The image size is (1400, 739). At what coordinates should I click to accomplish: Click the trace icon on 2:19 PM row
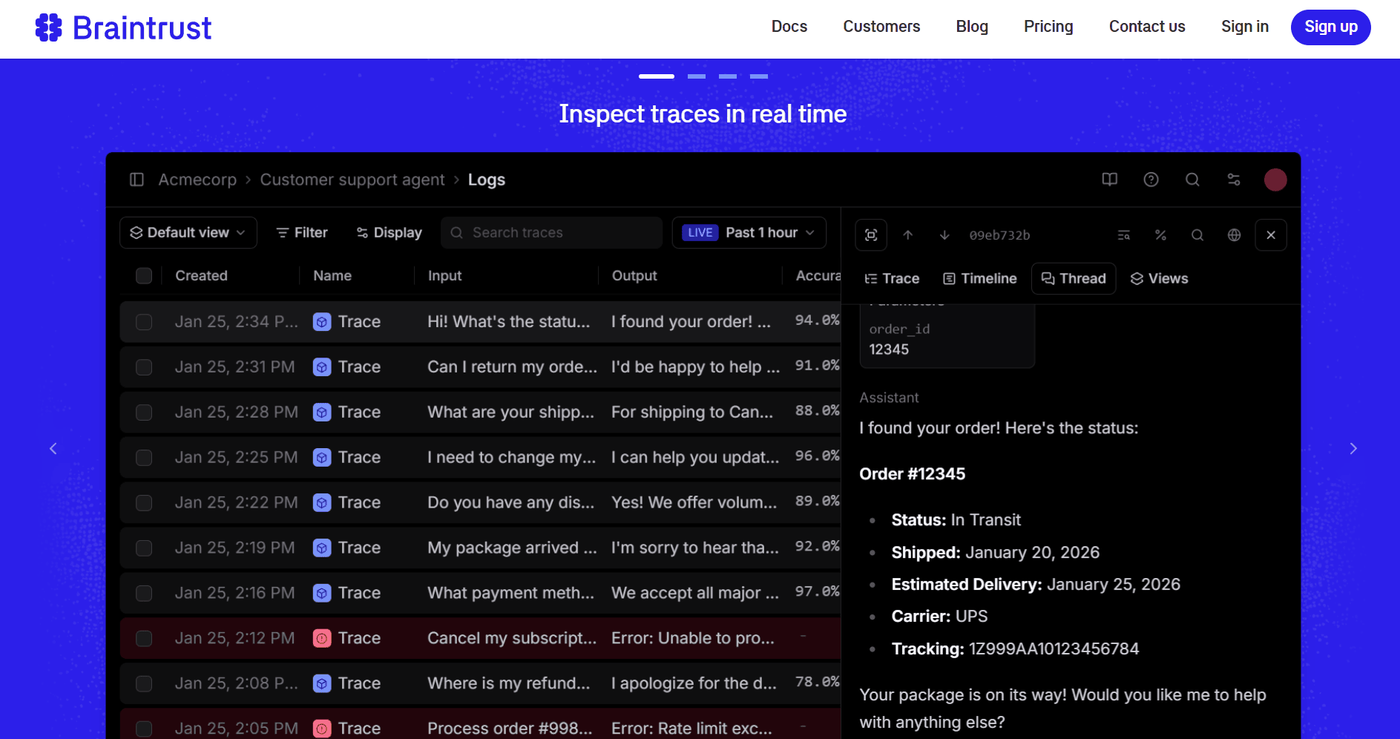coord(322,548)
